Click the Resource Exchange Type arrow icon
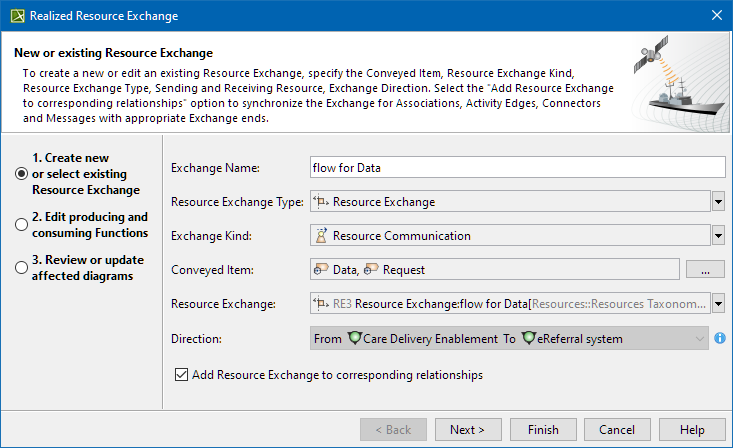Screen dimensions: 733x448 [x=321, y=202]
